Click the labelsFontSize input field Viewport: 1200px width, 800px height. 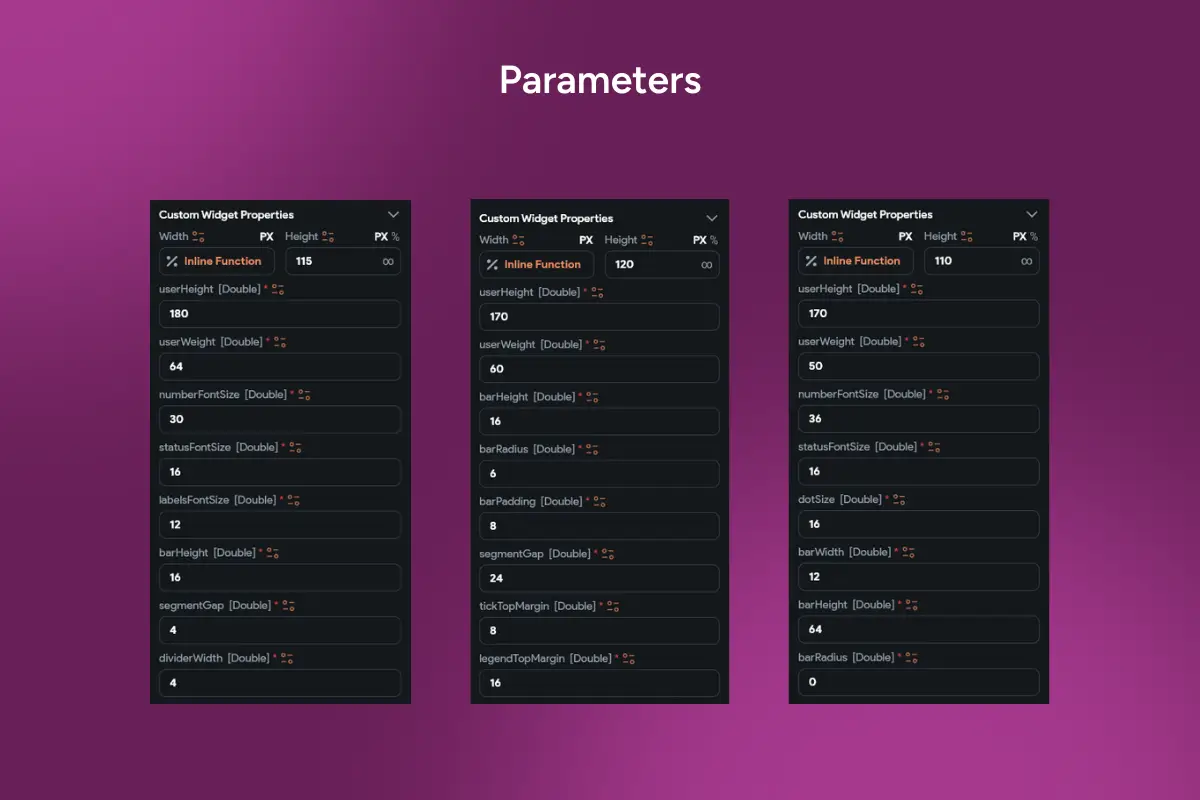point(279,525)
